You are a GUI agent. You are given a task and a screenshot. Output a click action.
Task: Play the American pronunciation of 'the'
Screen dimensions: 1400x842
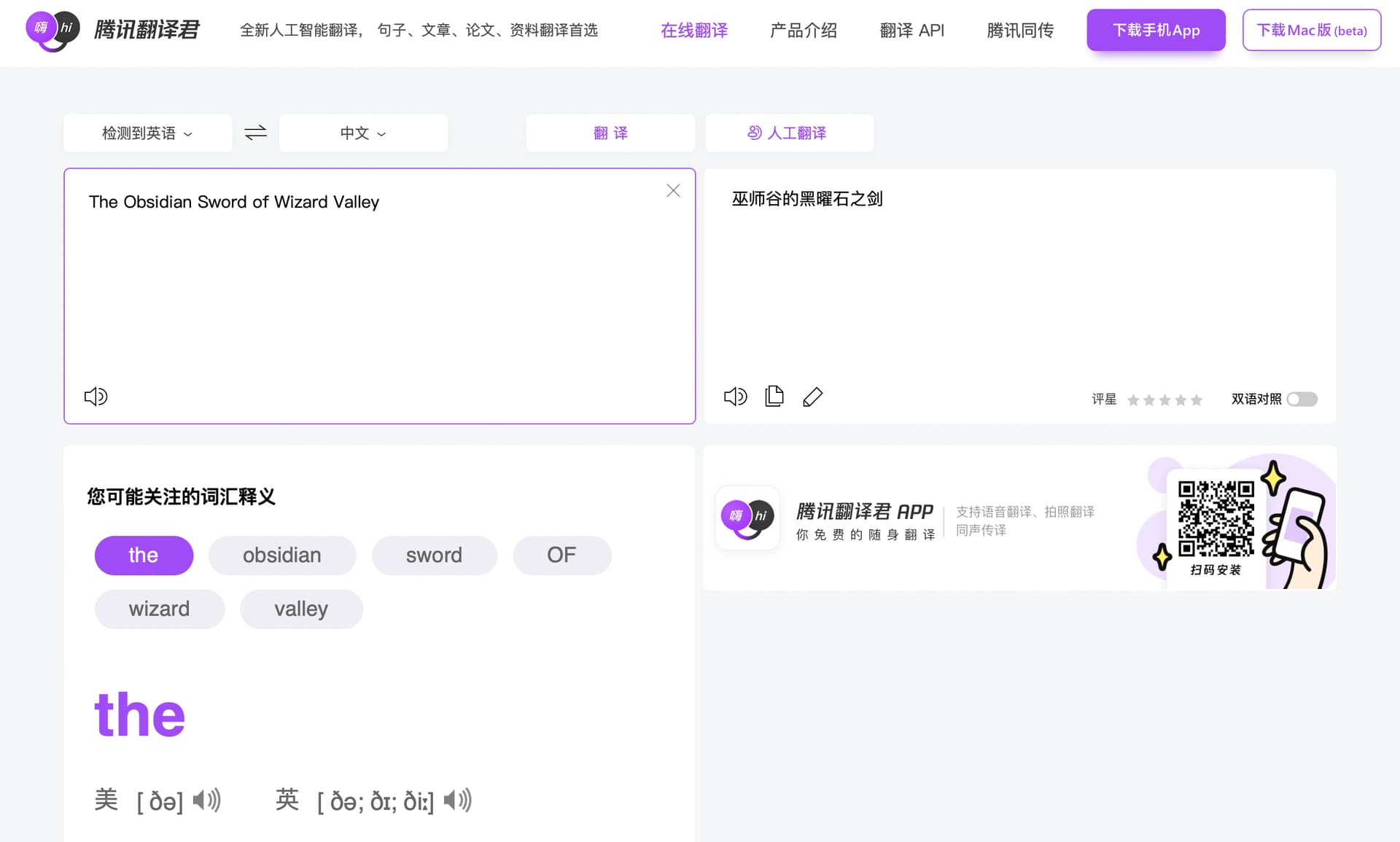[205, 800]
